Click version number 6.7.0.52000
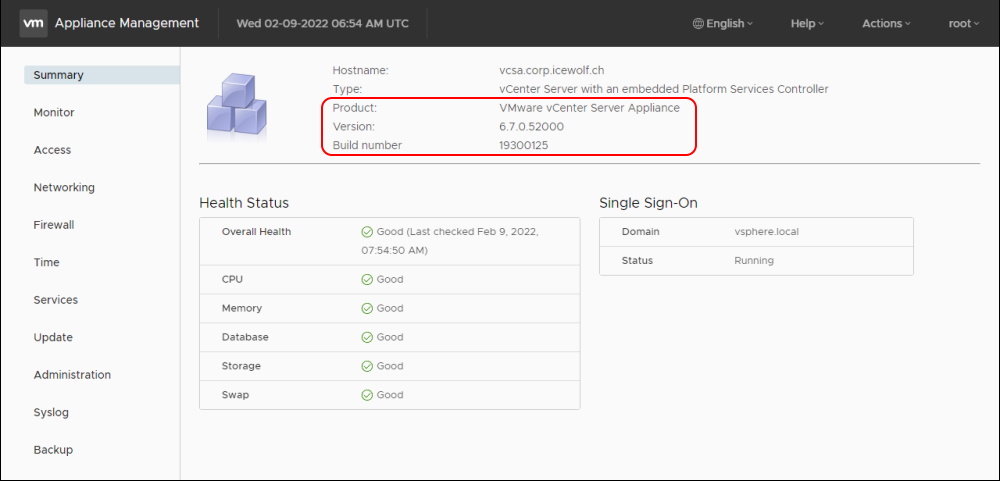This screenshot has height=481, width=1000. click(x=532, y=127)
